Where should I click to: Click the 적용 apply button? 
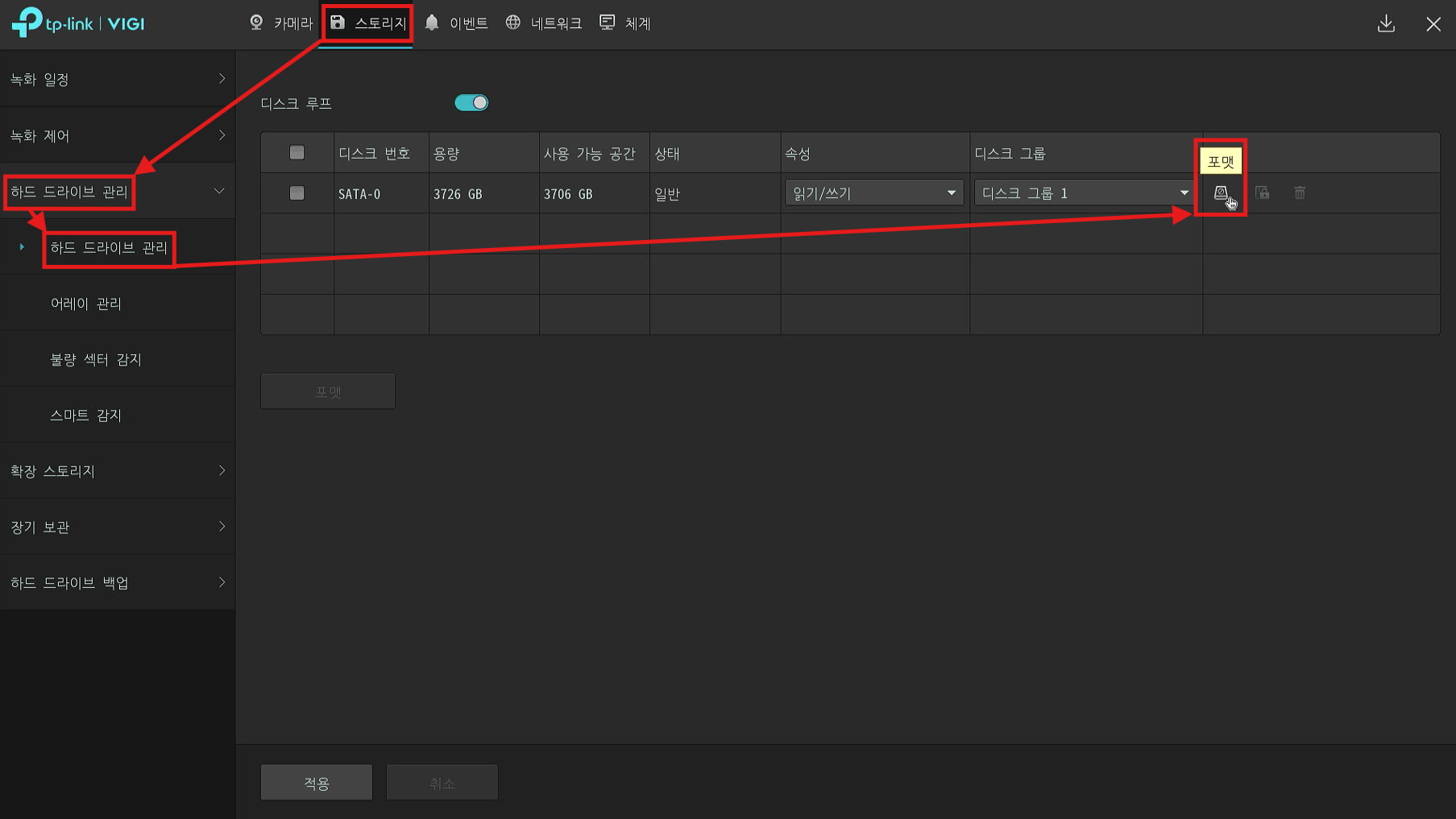(316, 783)
